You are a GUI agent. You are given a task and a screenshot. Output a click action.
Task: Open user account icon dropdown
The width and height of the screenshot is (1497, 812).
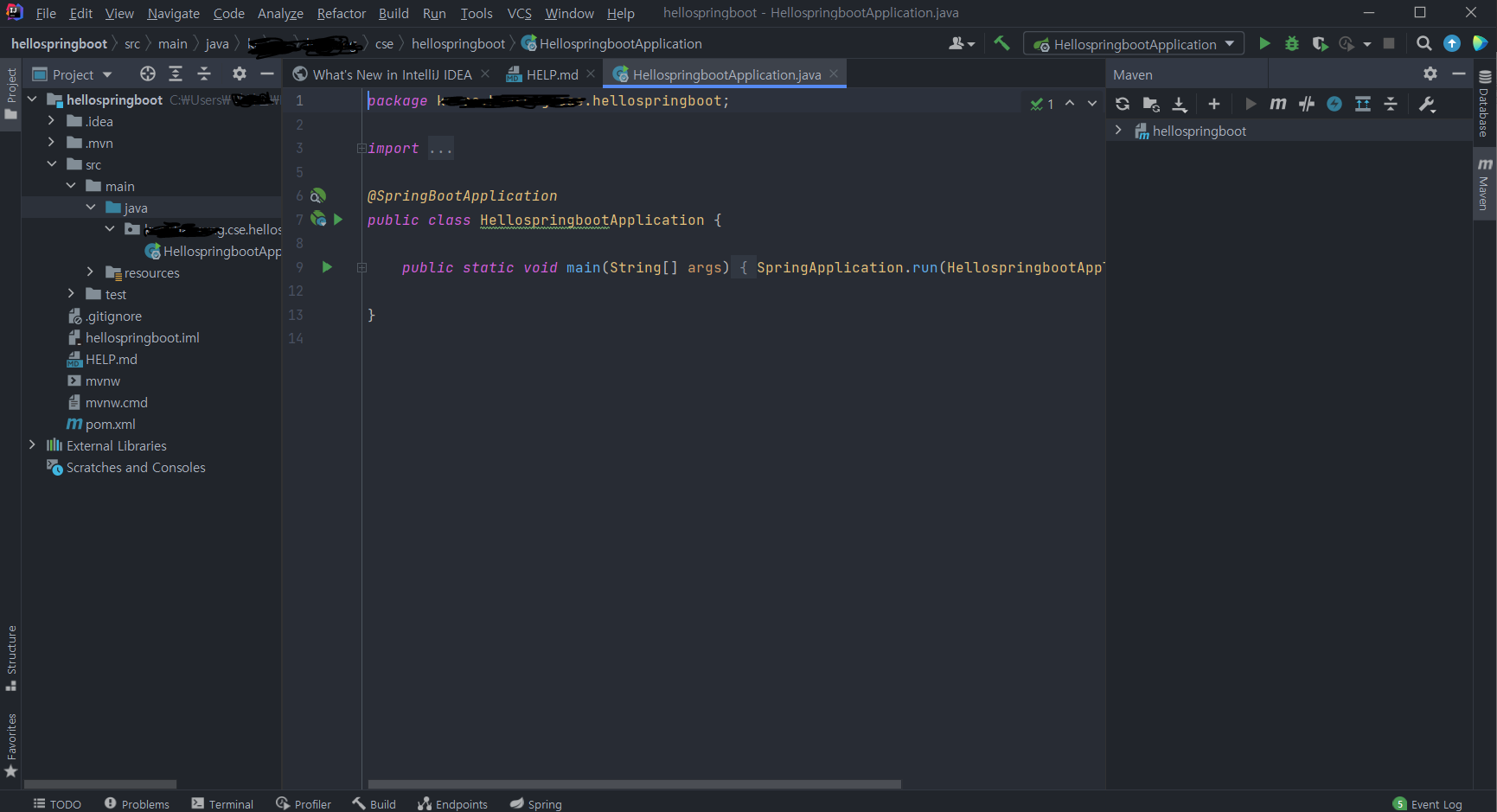coord(962,44)
